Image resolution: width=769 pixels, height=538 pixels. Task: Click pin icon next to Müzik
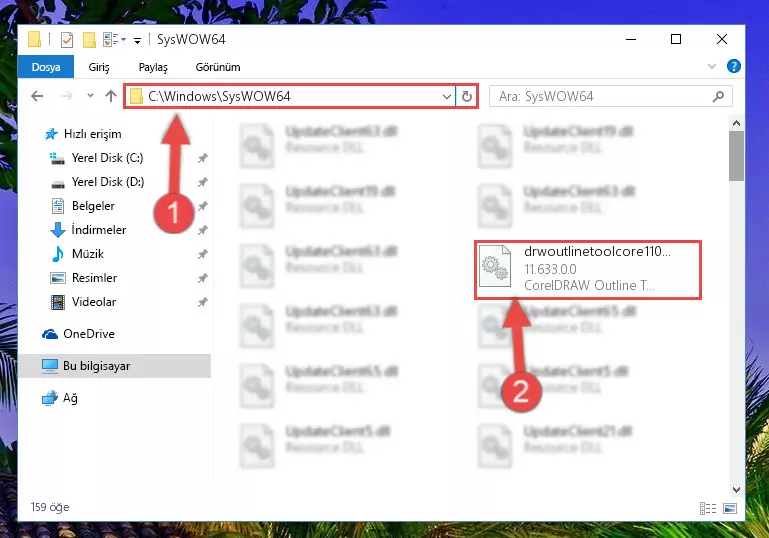point(203,254)
